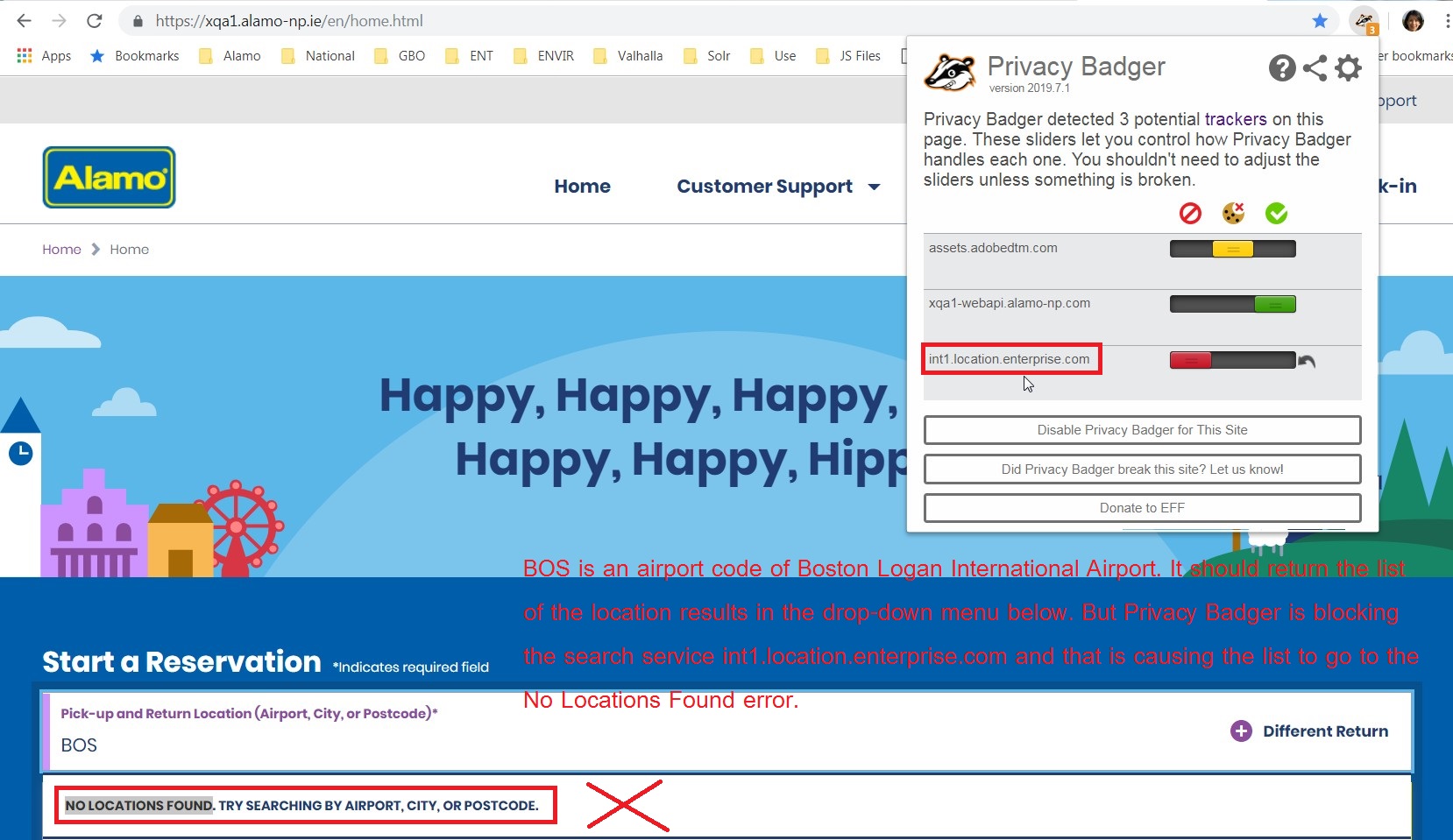The image size is (1453, 840).
Task: Click the browser Forward arrow
Action: pos(59,20)
